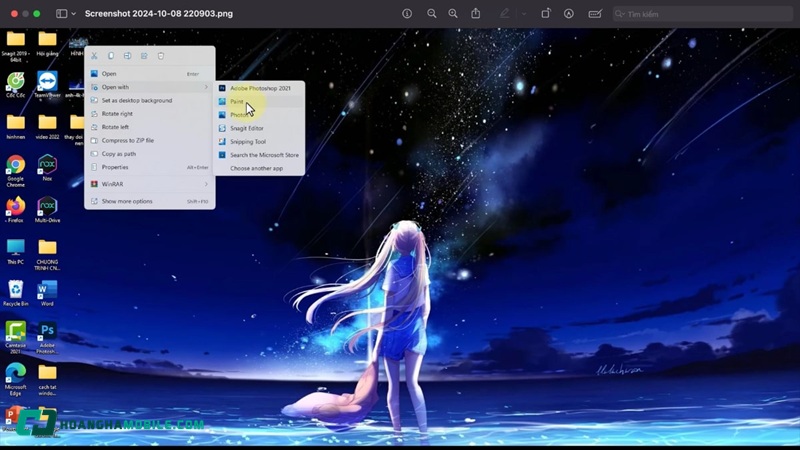Click the Cut scissors icon in context menu
The height and width of the screenshot is (450, 800).
point(95,56)
